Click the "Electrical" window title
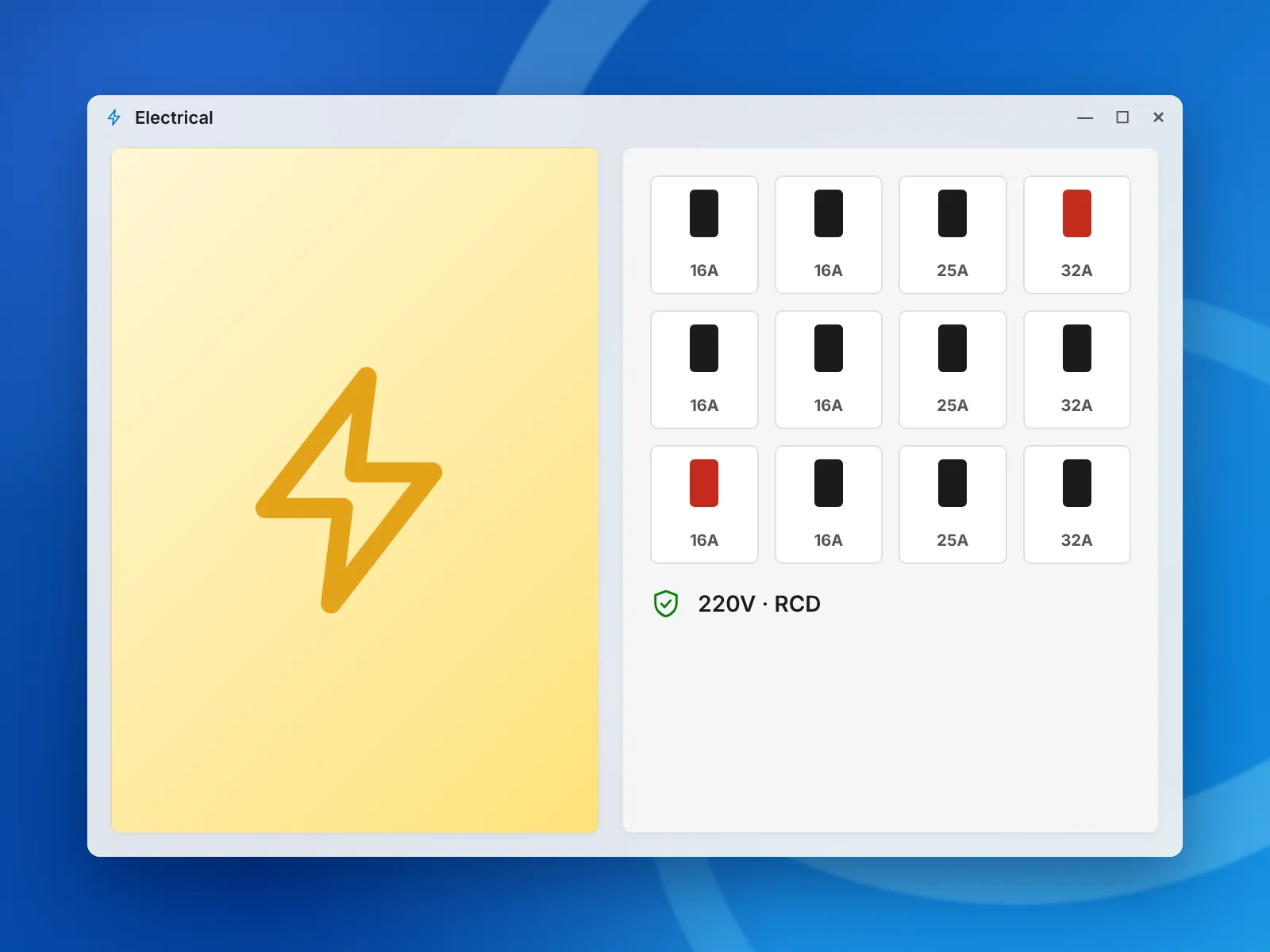 click(x=174, y=117)
